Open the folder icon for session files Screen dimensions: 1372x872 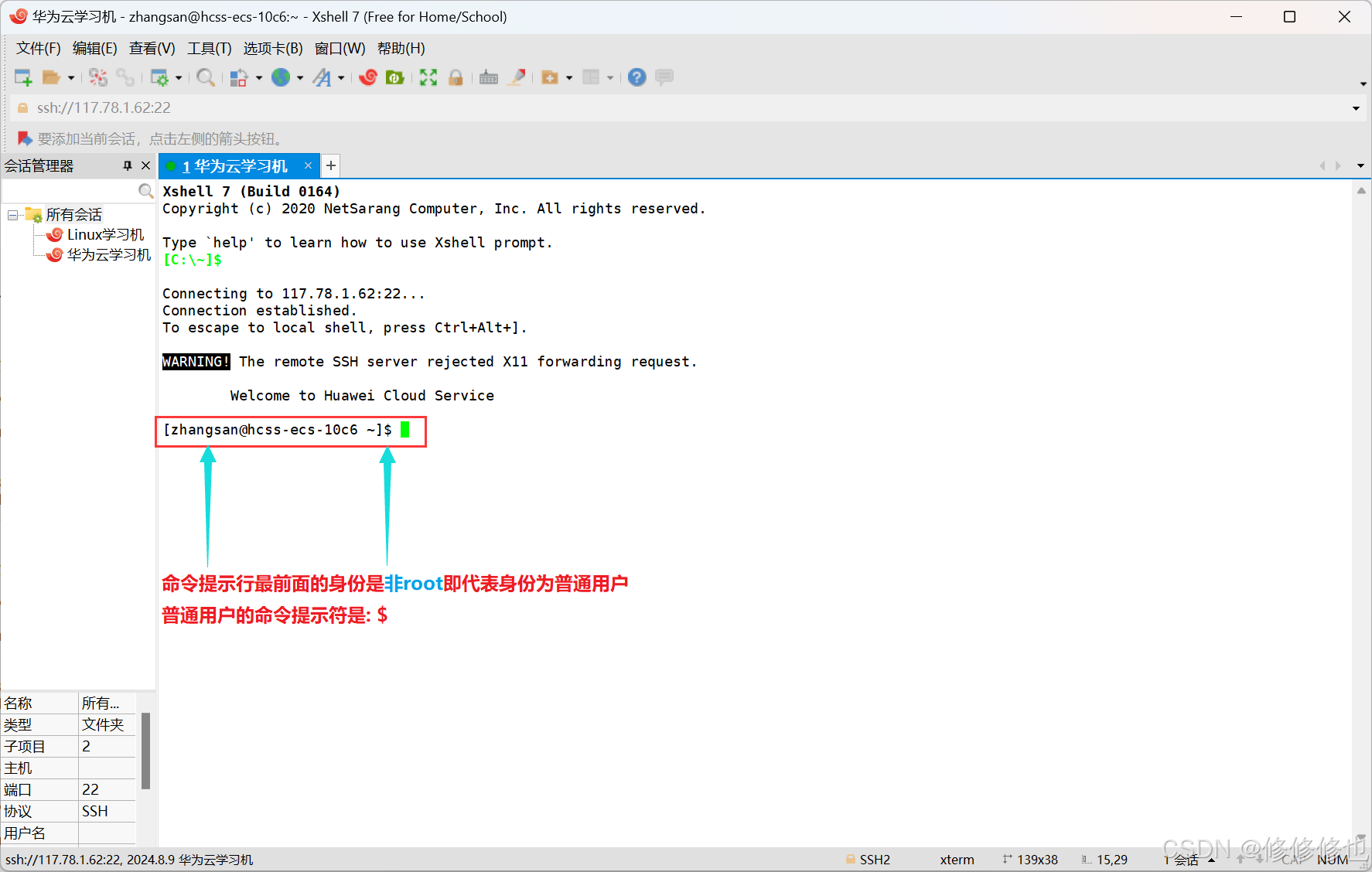tap(51, 77)
